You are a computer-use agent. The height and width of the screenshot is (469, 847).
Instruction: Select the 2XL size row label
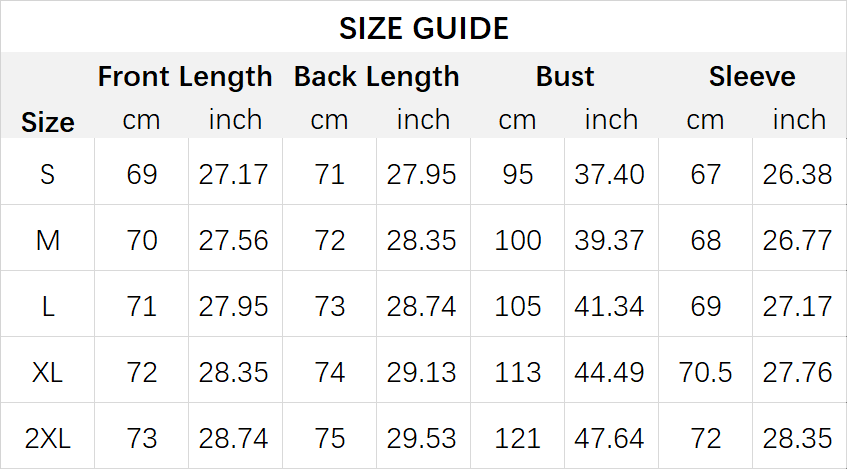coord(48,438)
